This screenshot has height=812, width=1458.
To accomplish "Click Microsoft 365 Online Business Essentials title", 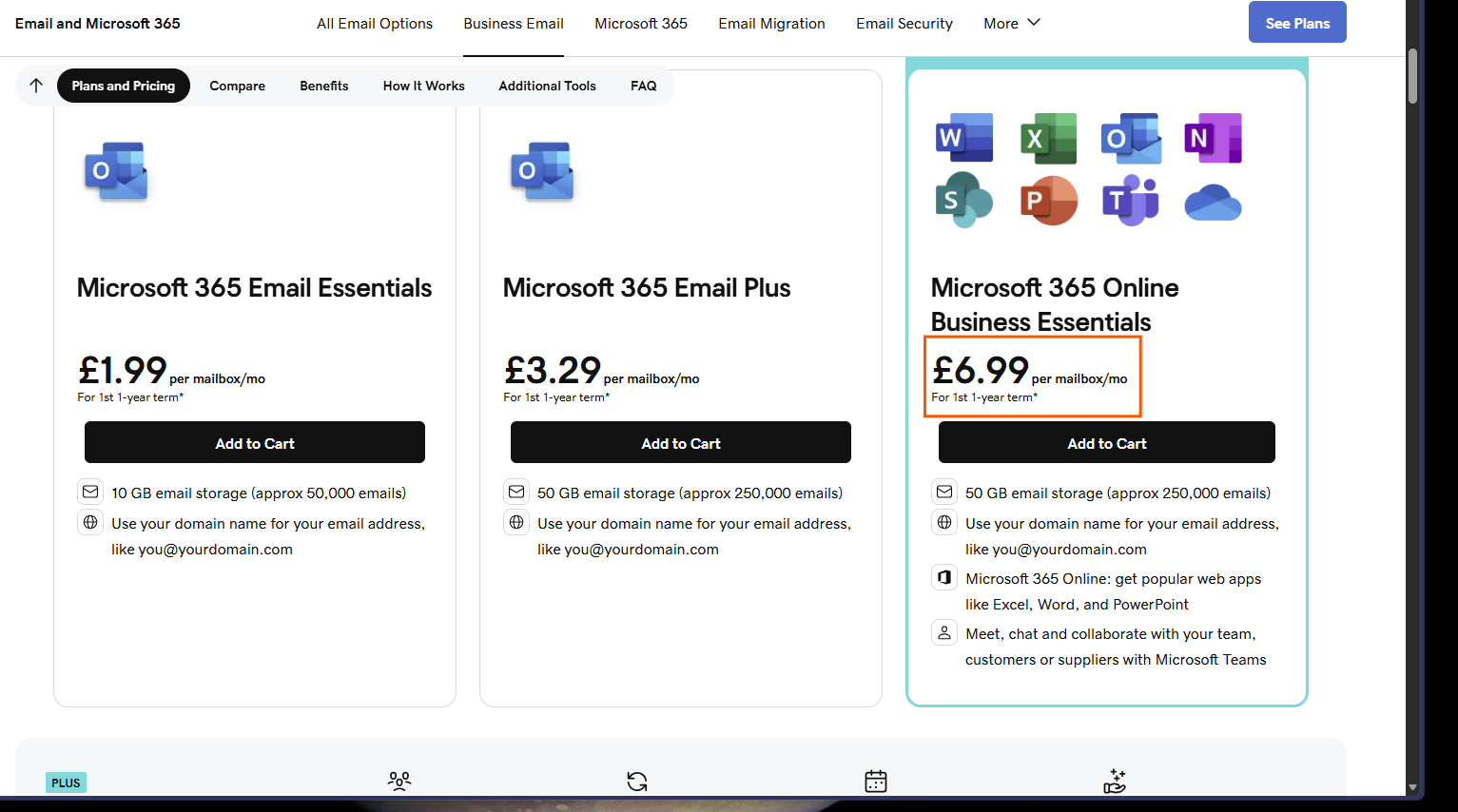I will pyautogui.click(x=1055, y=304).
